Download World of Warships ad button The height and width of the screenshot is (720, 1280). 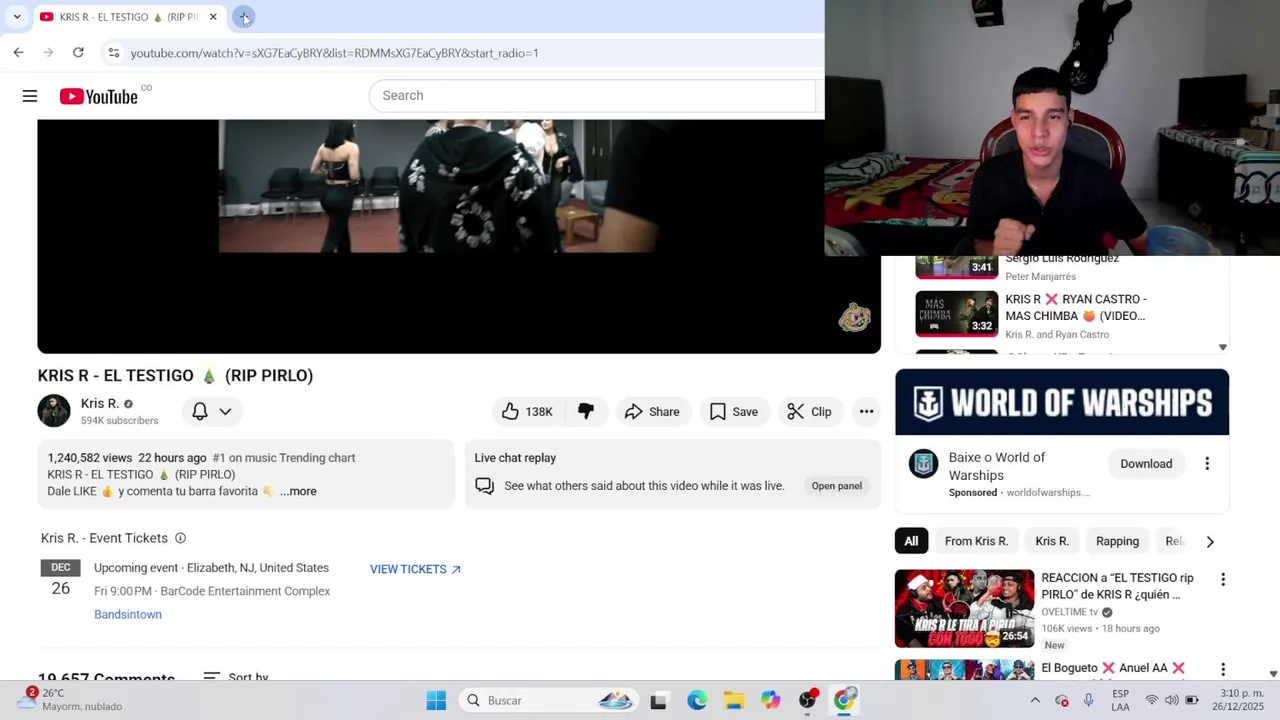point(1146,464)
